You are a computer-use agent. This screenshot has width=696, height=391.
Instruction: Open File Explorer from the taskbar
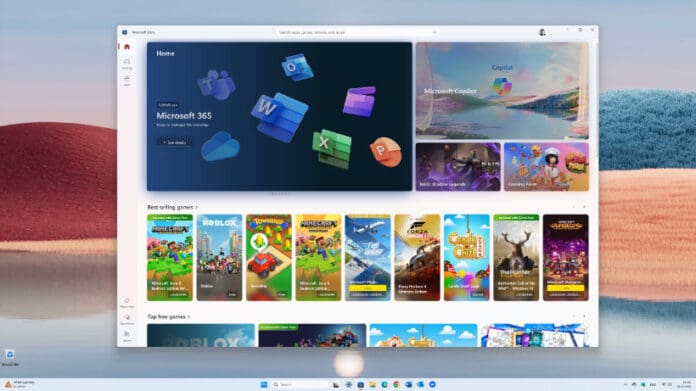pos(372,384)
